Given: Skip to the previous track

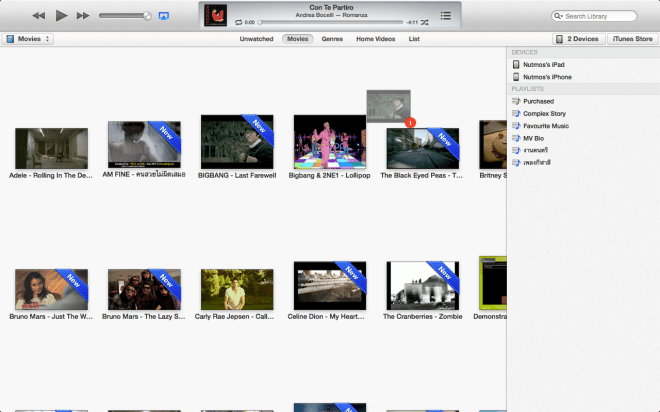Looking at the screenshot, I should point(38,16).
